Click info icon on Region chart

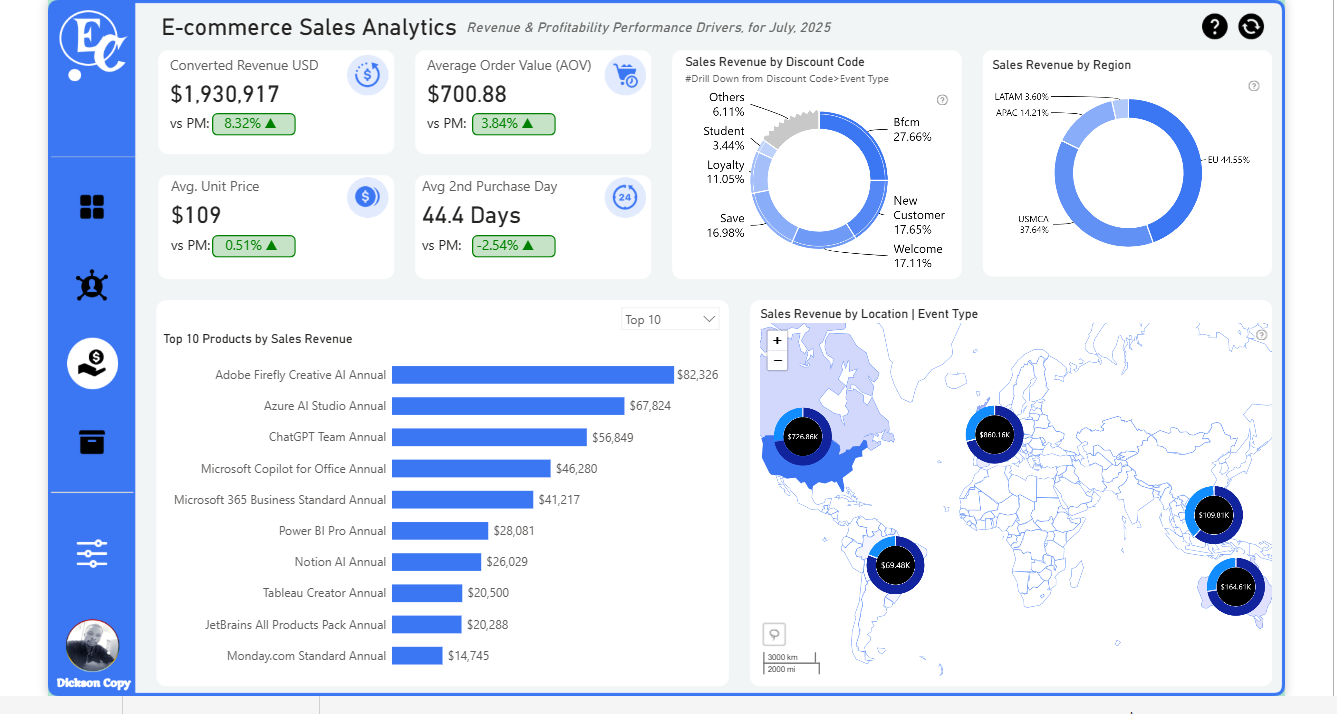(1254, 86)
